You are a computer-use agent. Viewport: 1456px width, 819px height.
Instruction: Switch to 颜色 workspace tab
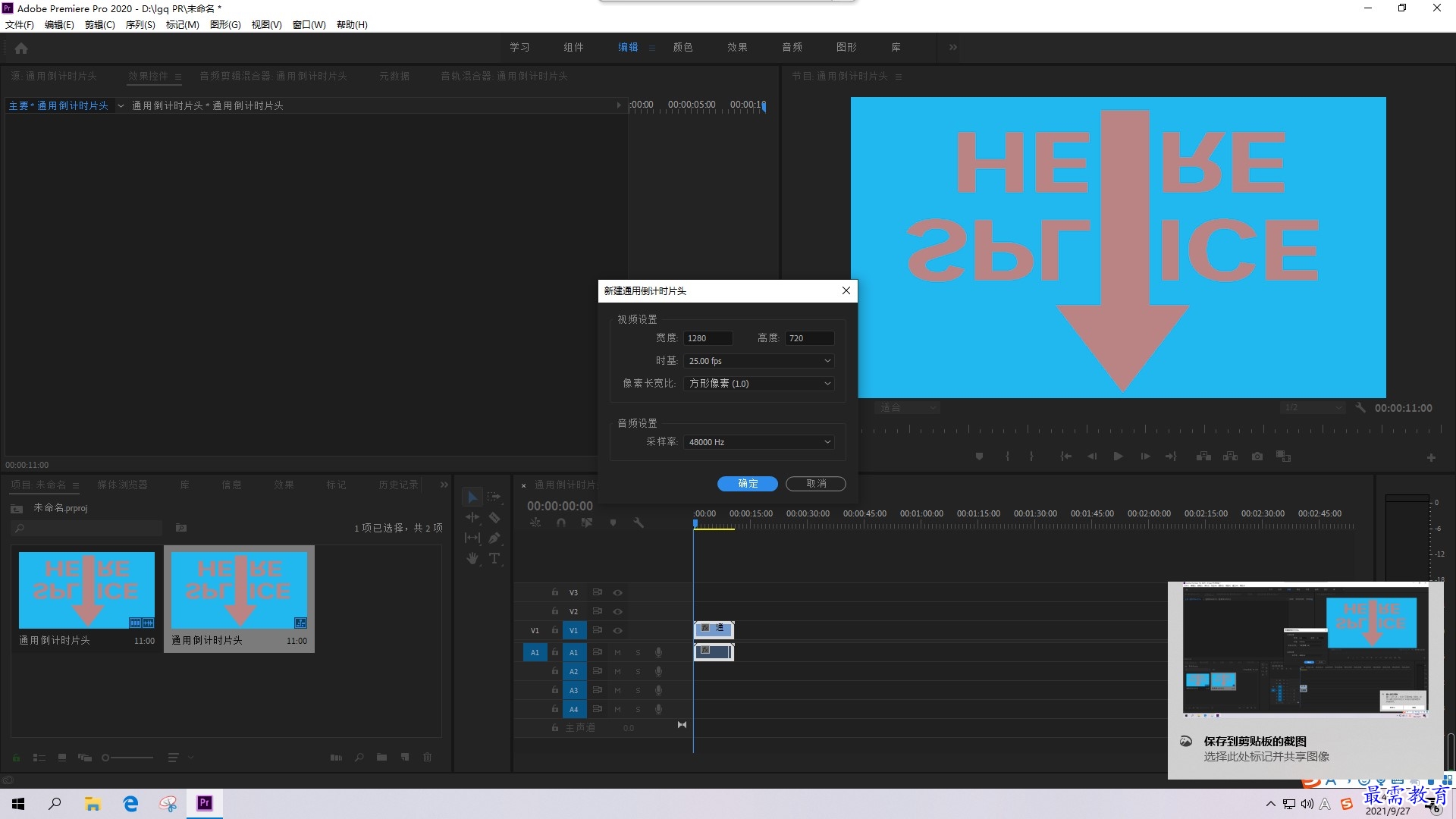tap(682, 47)
